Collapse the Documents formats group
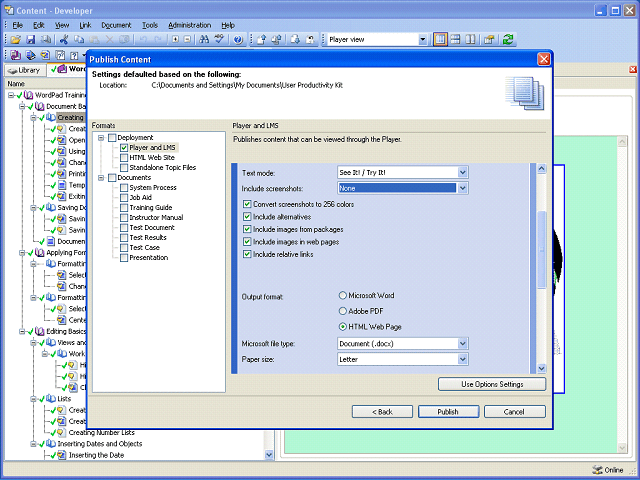This screenshot has width=640, height=480. (x=101, y=178)
